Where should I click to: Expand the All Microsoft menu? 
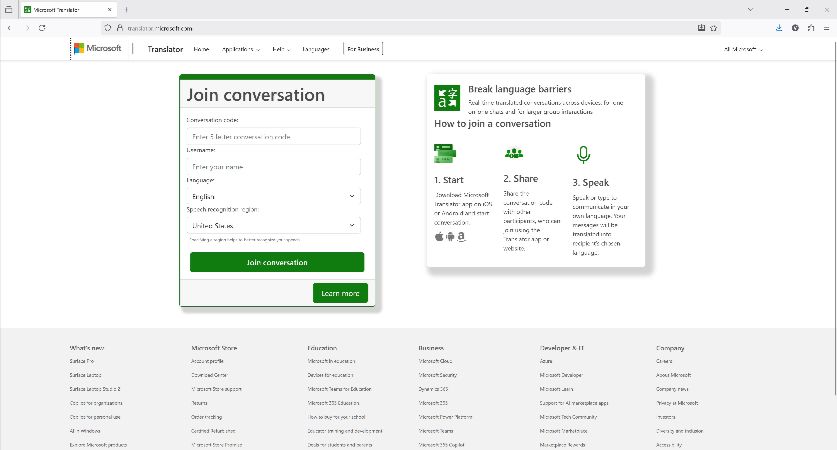point(744,49)
